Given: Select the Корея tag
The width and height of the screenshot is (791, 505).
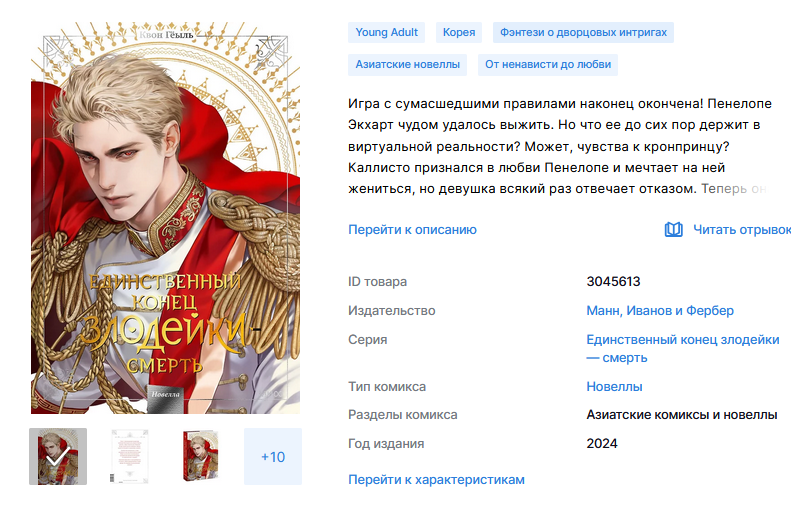Looking at the screenshot, I should (459, 32).
